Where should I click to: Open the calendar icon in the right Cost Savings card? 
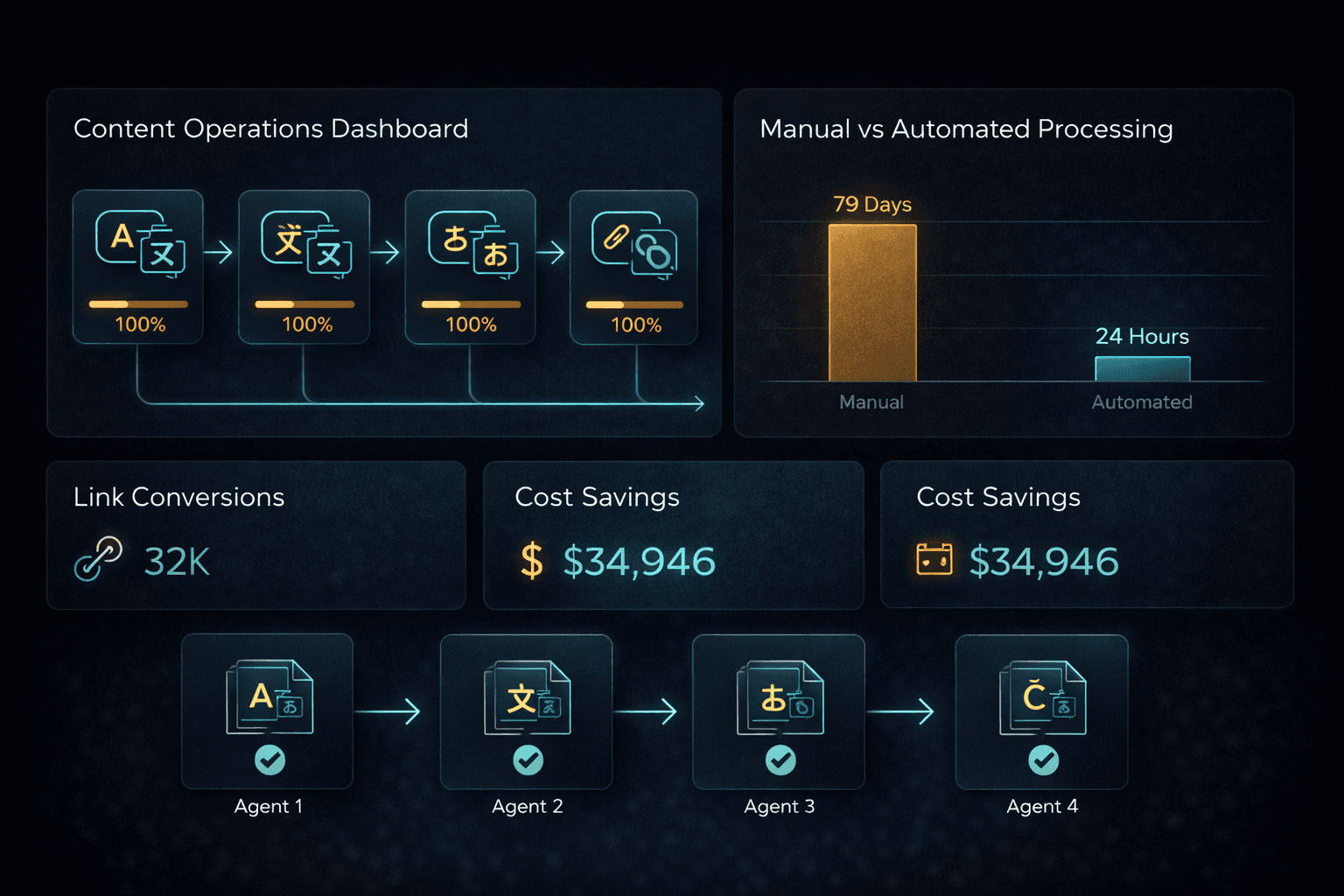tap(934, 559)
